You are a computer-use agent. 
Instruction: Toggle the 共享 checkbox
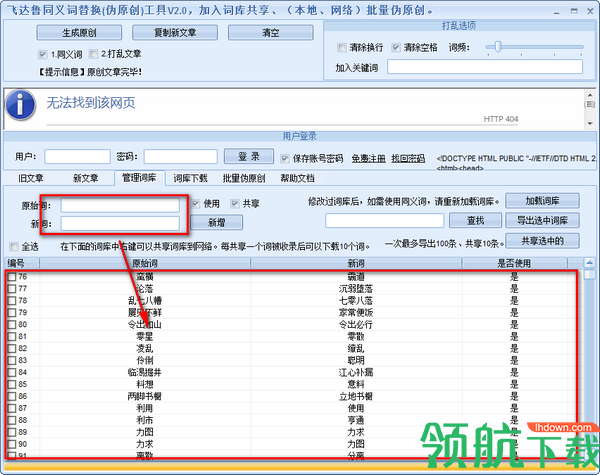point(235,204)
